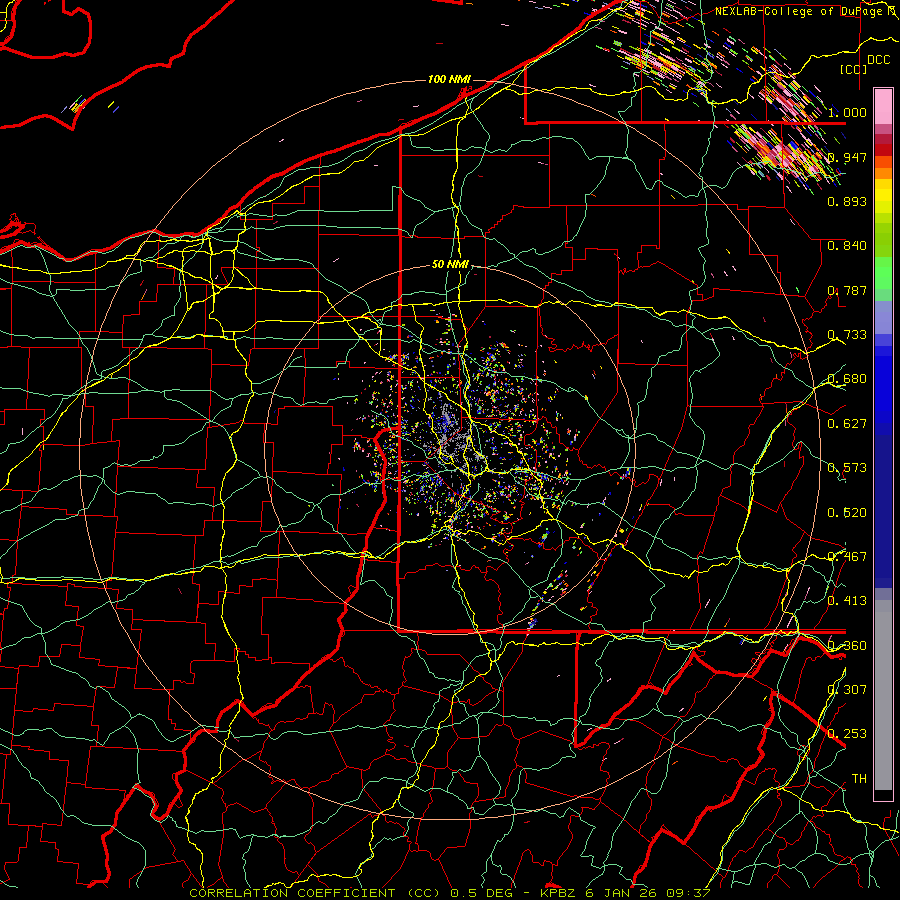
Task: Select the 0.360 legend value
Action: [x=847, y=646]
